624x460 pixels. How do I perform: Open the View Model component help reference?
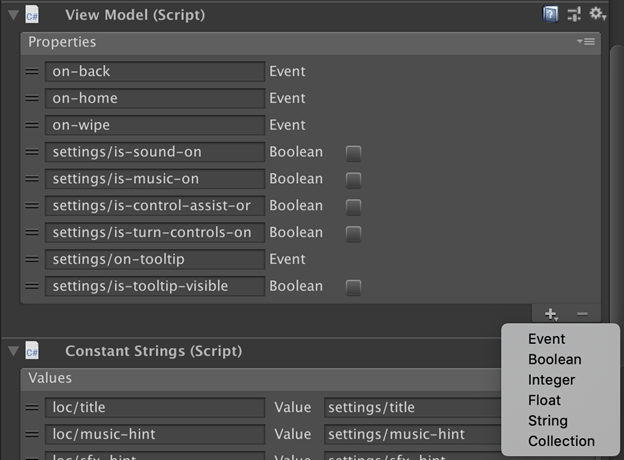[x=551, y=14]
